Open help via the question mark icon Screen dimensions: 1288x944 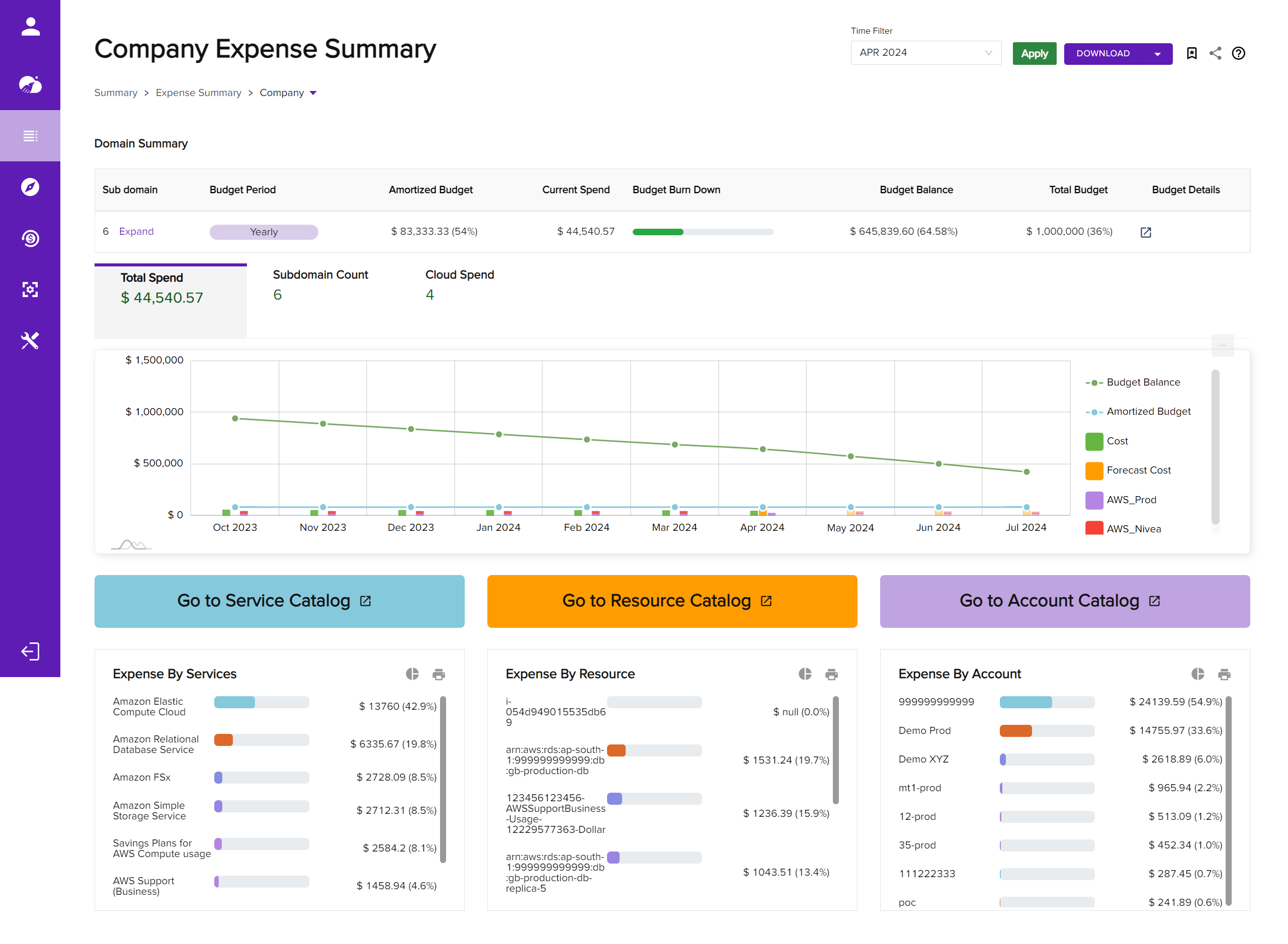coord(1238,53)
